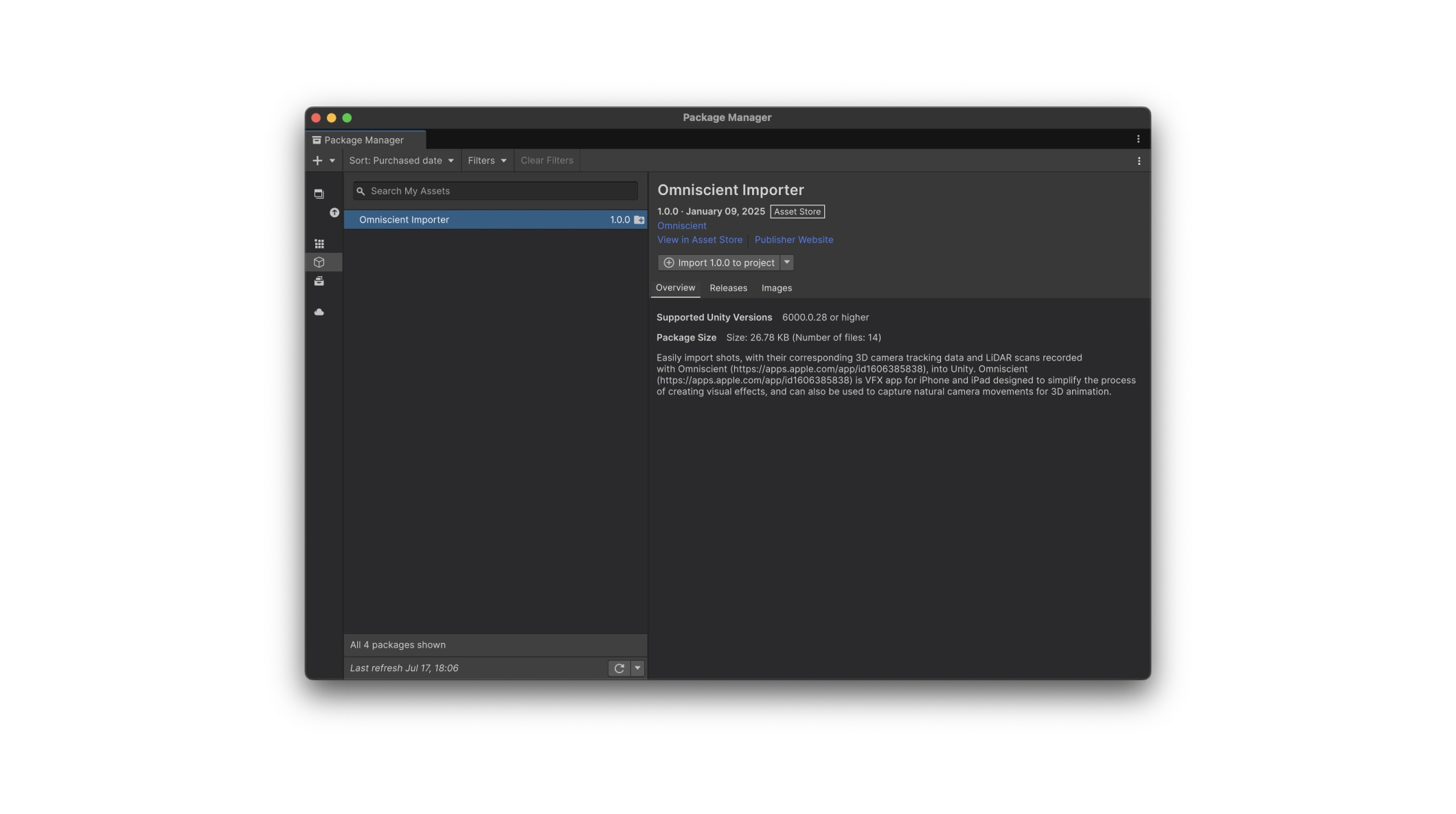Open the In Project packages sidebar icon
This screenshot has height=814, width=1456.
click(x=319, y=194)
